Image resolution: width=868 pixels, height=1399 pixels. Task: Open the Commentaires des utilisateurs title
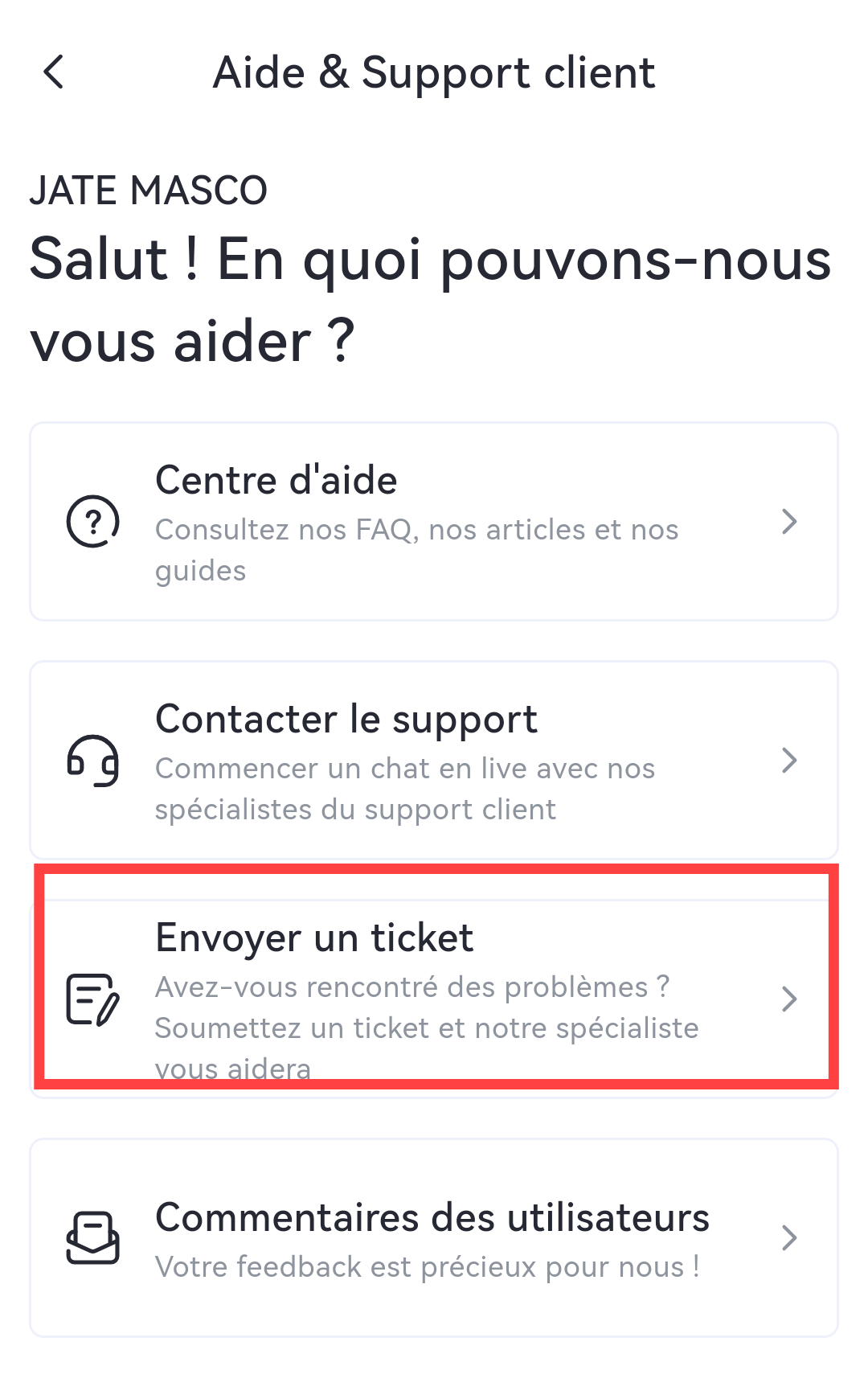point(432,1218)
